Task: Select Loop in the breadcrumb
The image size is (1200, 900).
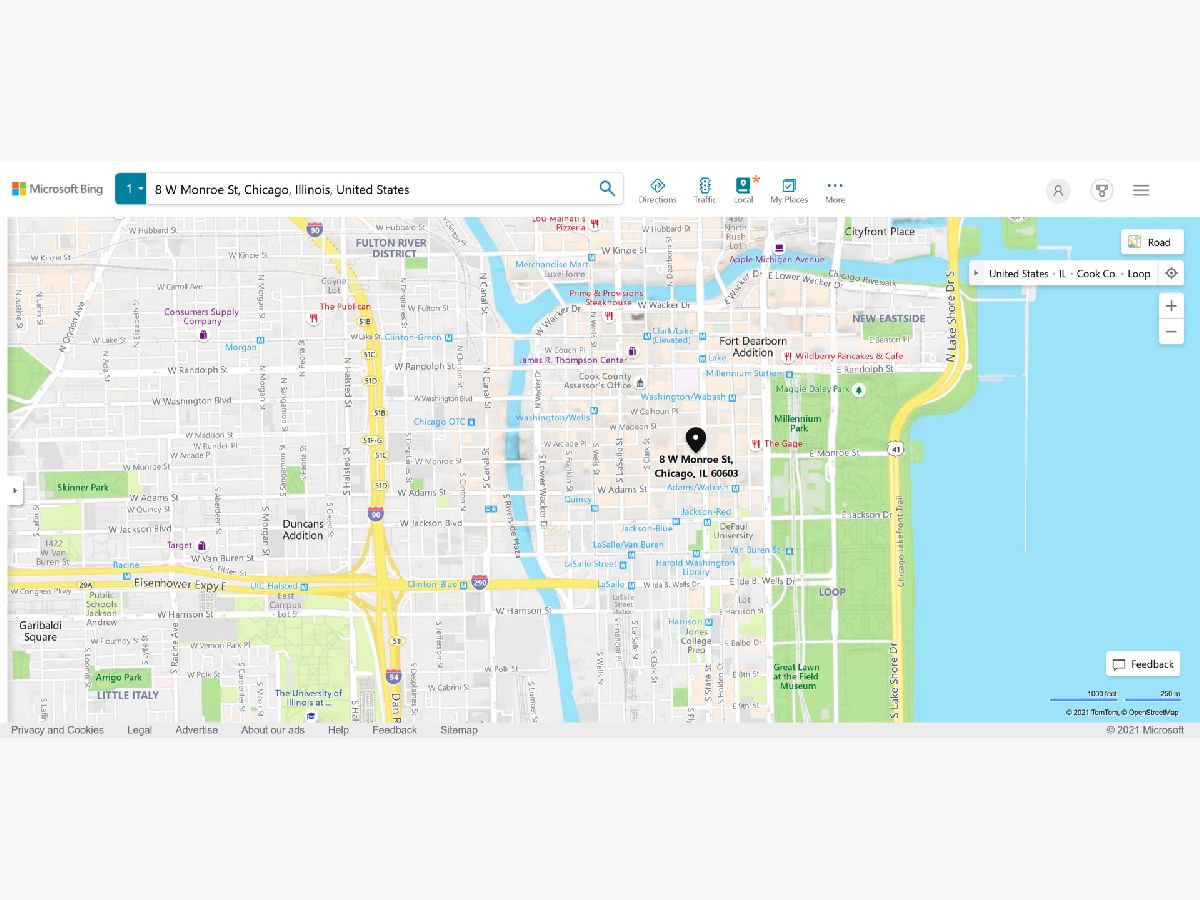Action: [1139, 273]
